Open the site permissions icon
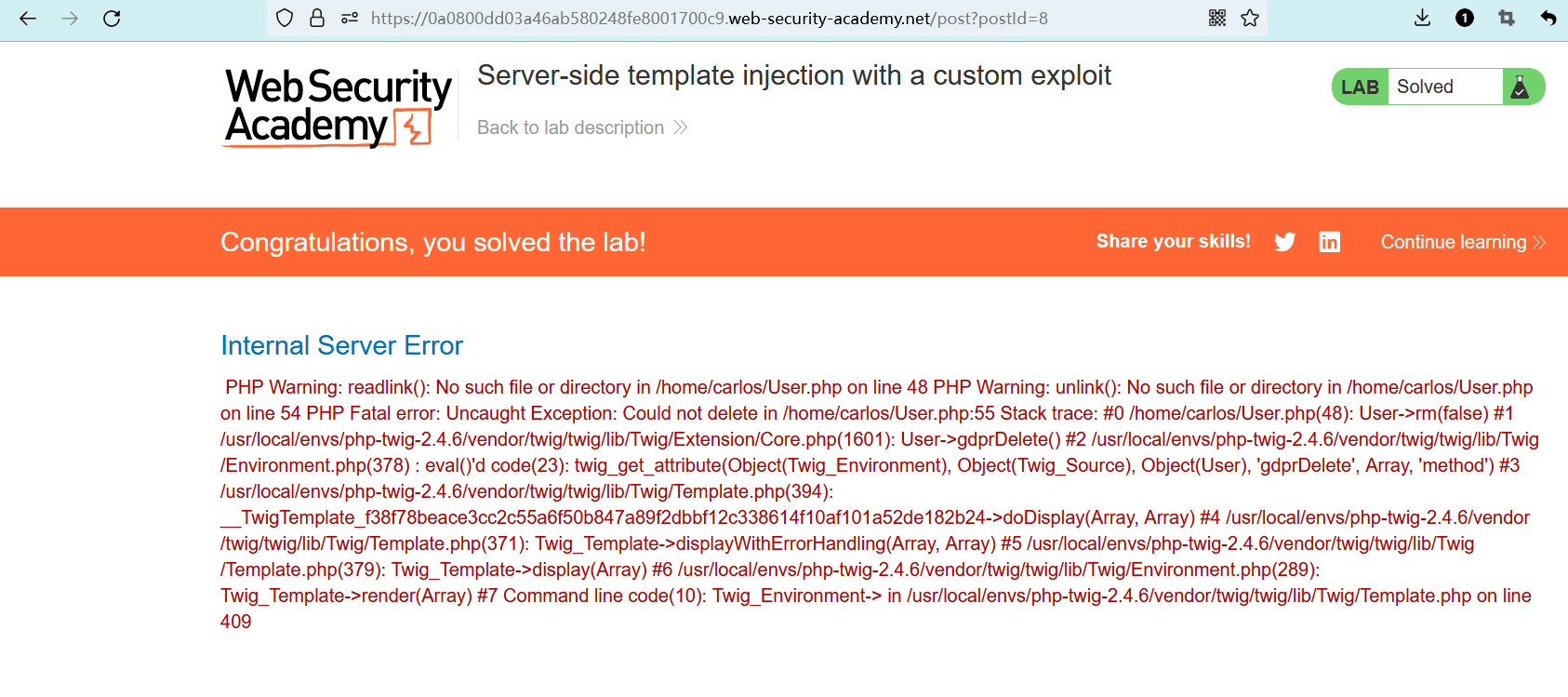 pyautogui.click(x=349, y=19)
